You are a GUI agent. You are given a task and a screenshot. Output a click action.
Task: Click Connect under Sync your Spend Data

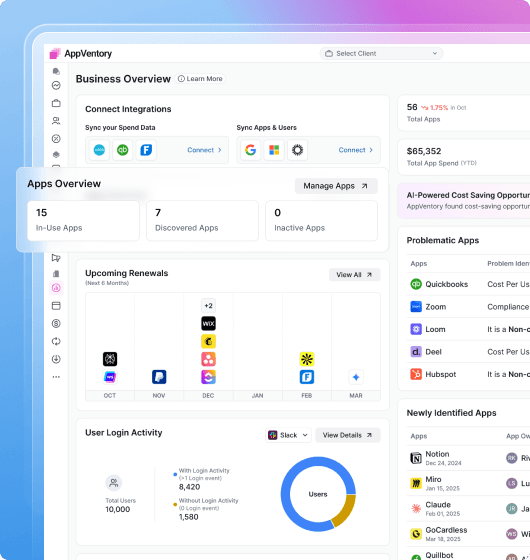(x=204, y=150)
